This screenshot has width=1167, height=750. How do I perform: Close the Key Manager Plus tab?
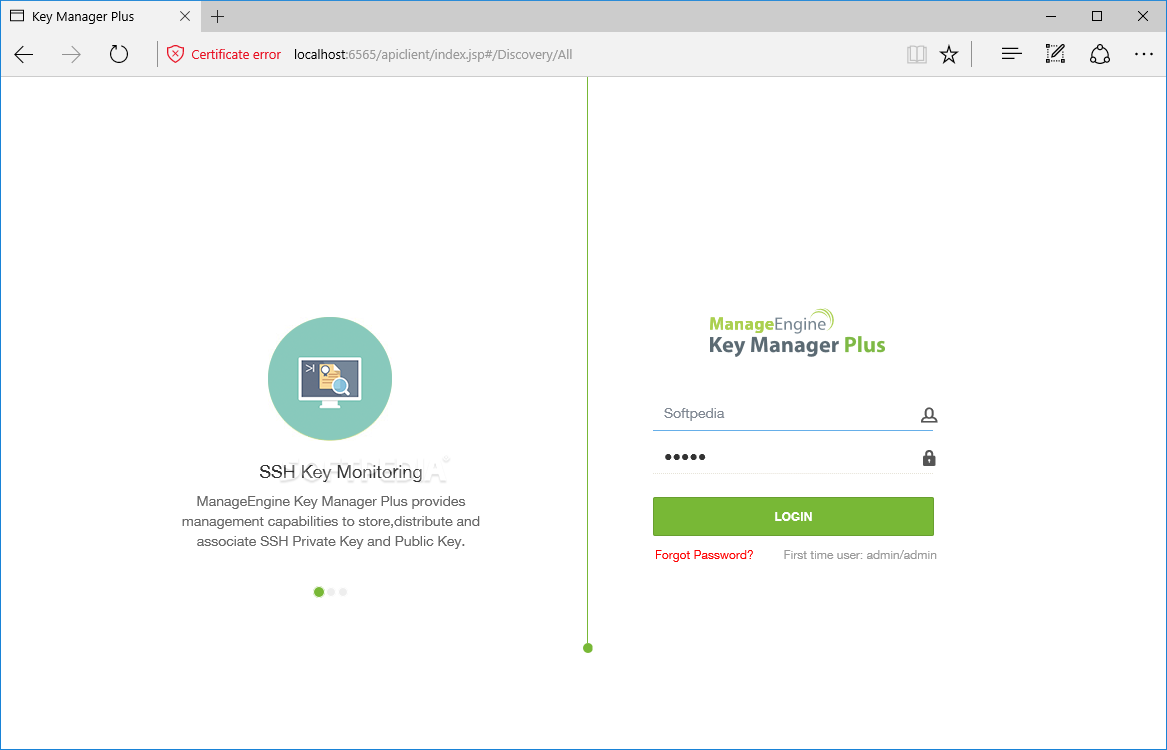(185, 16)
